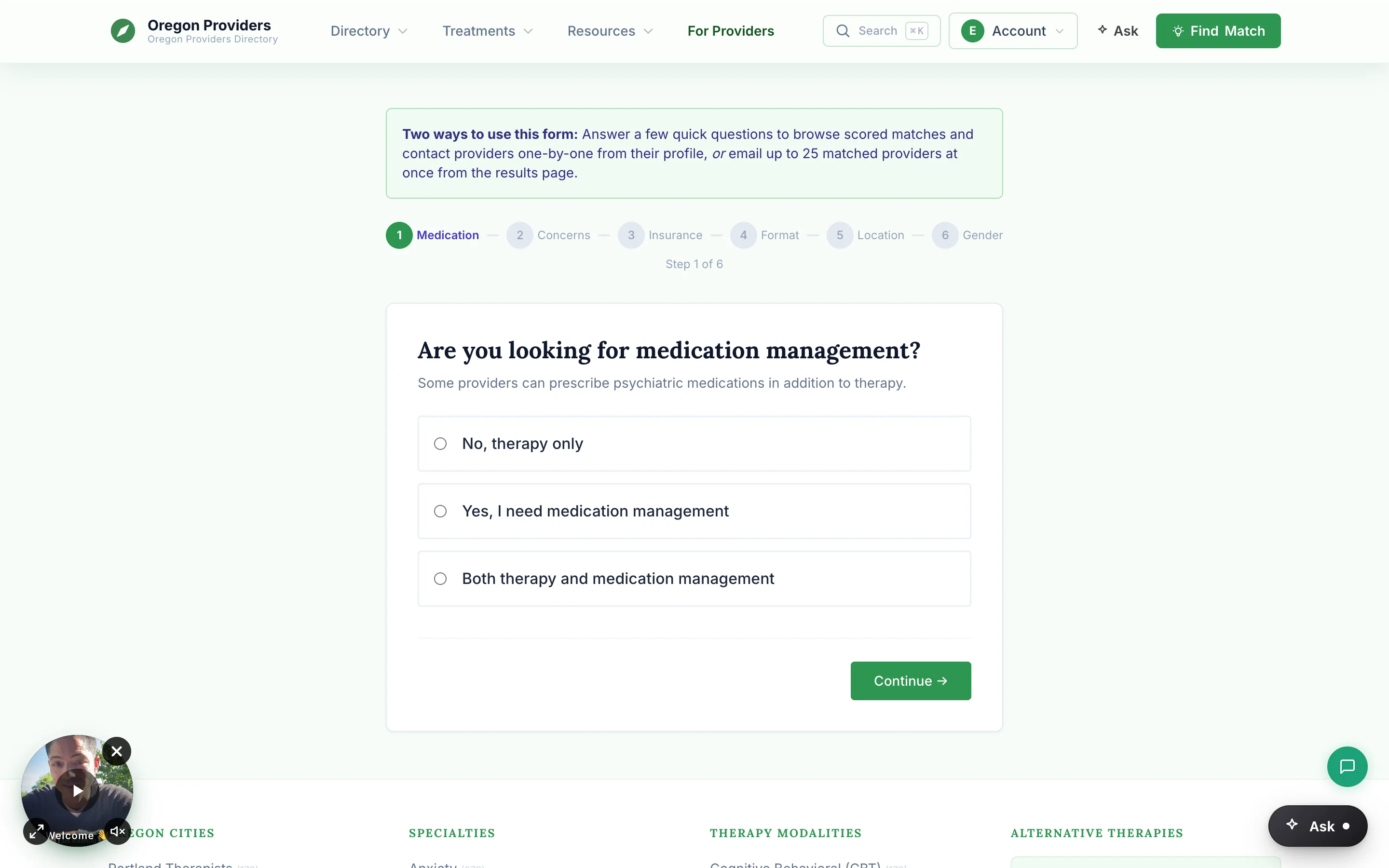Go to step 1 Medication
The width and height of the screenshot is (1389, 868).
432,235
